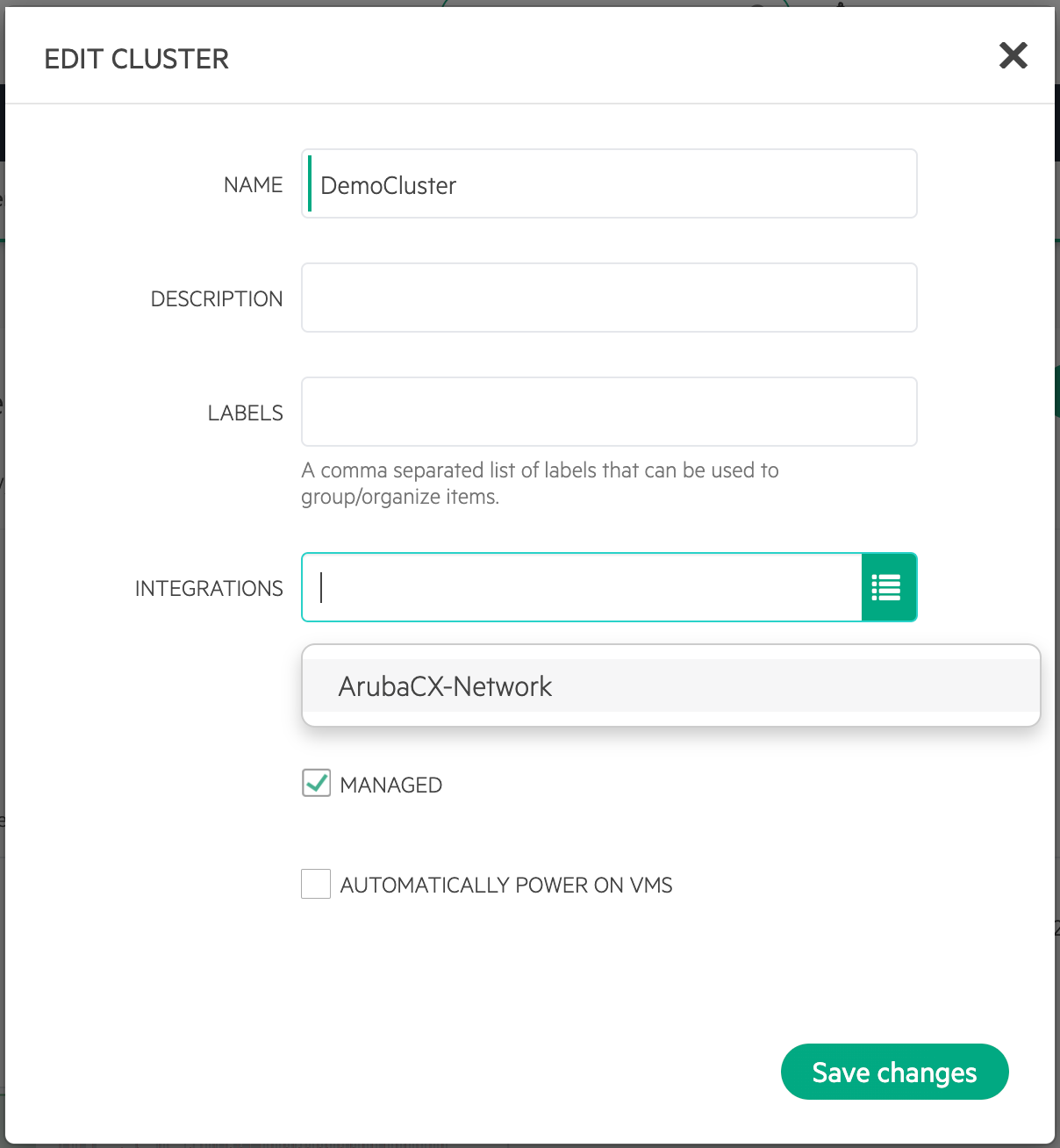The width and height of the screenshot is (1060, 1148).
Task: Enable Automatically Power On VMs checkbox
Action: (x=316, y=884)
